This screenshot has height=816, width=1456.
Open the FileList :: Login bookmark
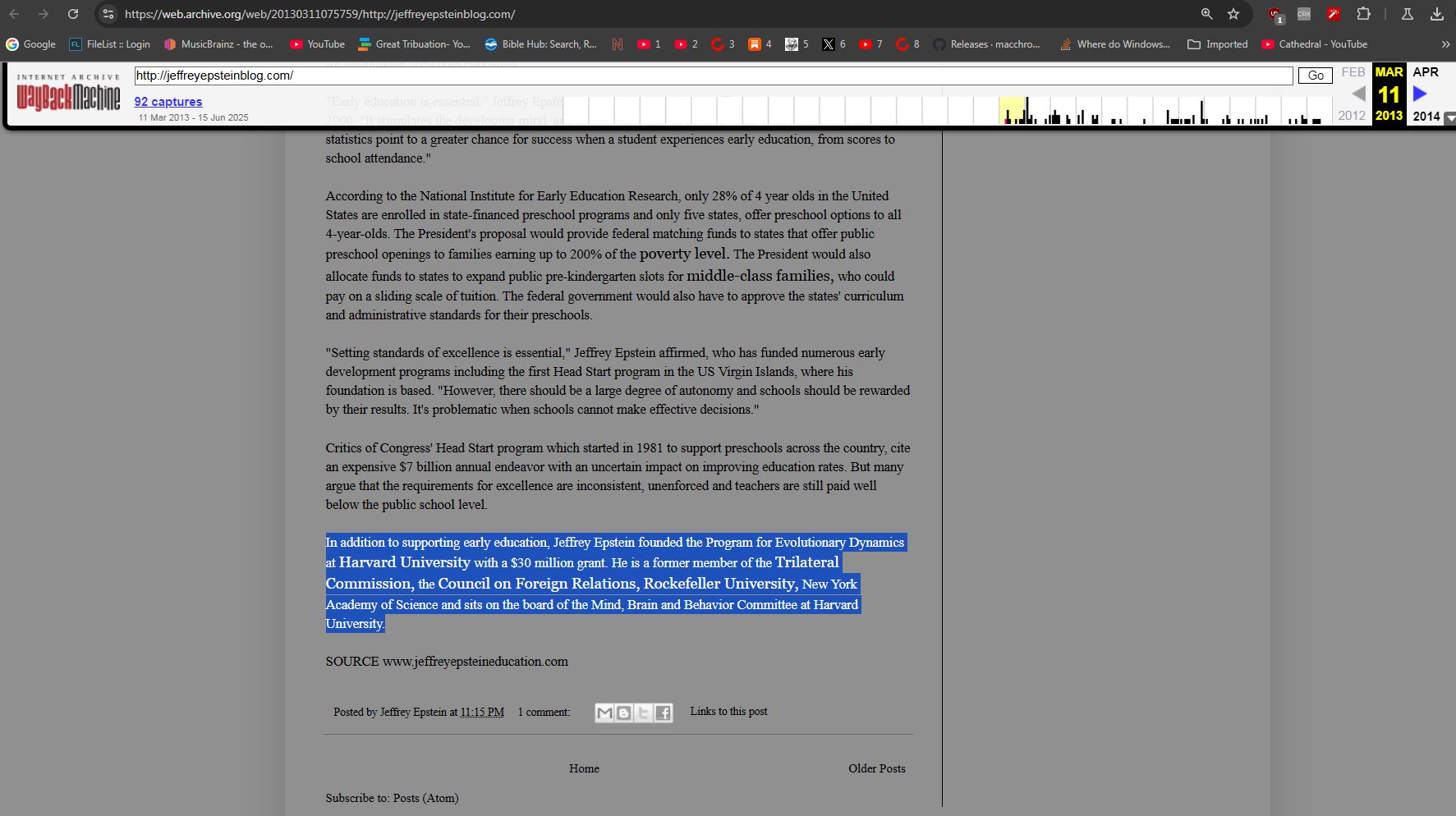[x=110, y=44]
